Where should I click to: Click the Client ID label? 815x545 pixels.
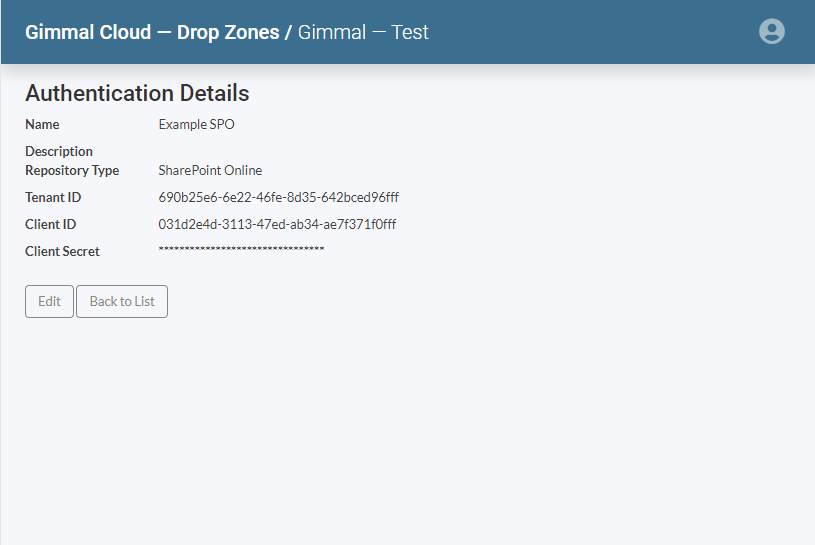tap(50, 225)
